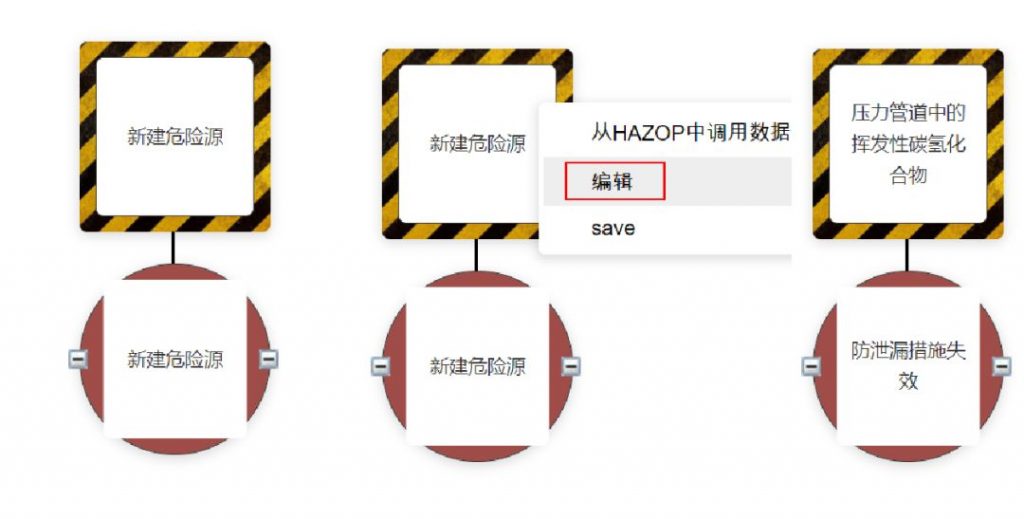Select first hazard box labeled 新建危险源

tap(175, 136)
